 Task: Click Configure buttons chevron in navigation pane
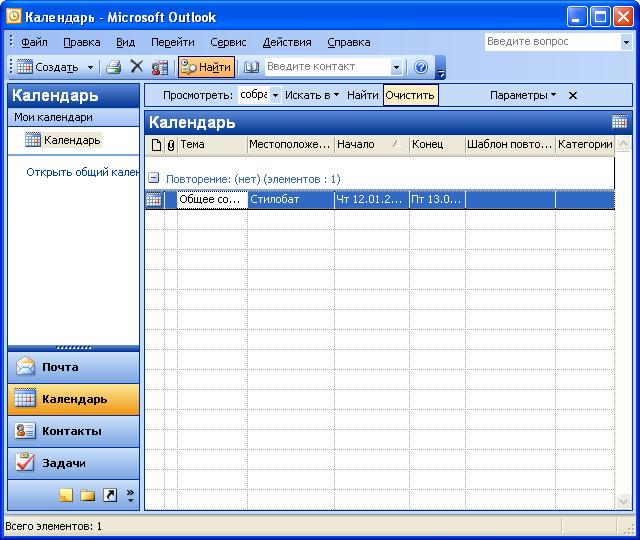[x=130, y=495]
